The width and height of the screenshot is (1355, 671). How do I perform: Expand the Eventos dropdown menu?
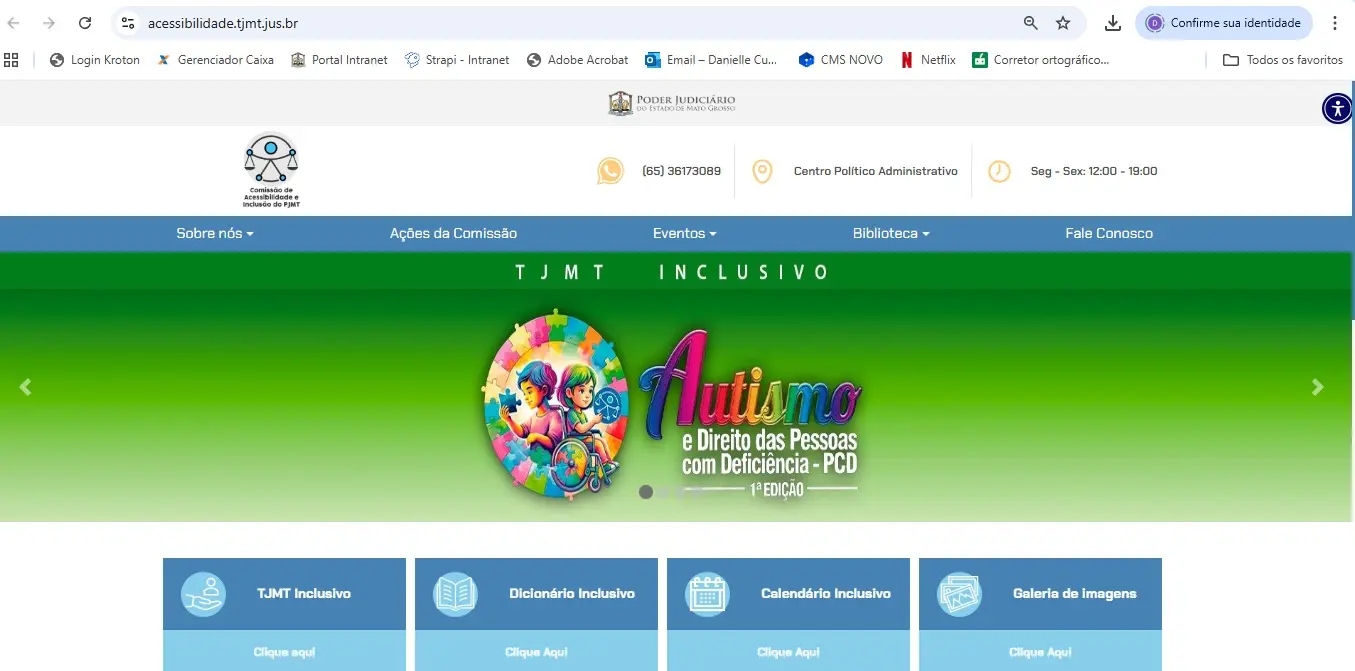(684, 233)
